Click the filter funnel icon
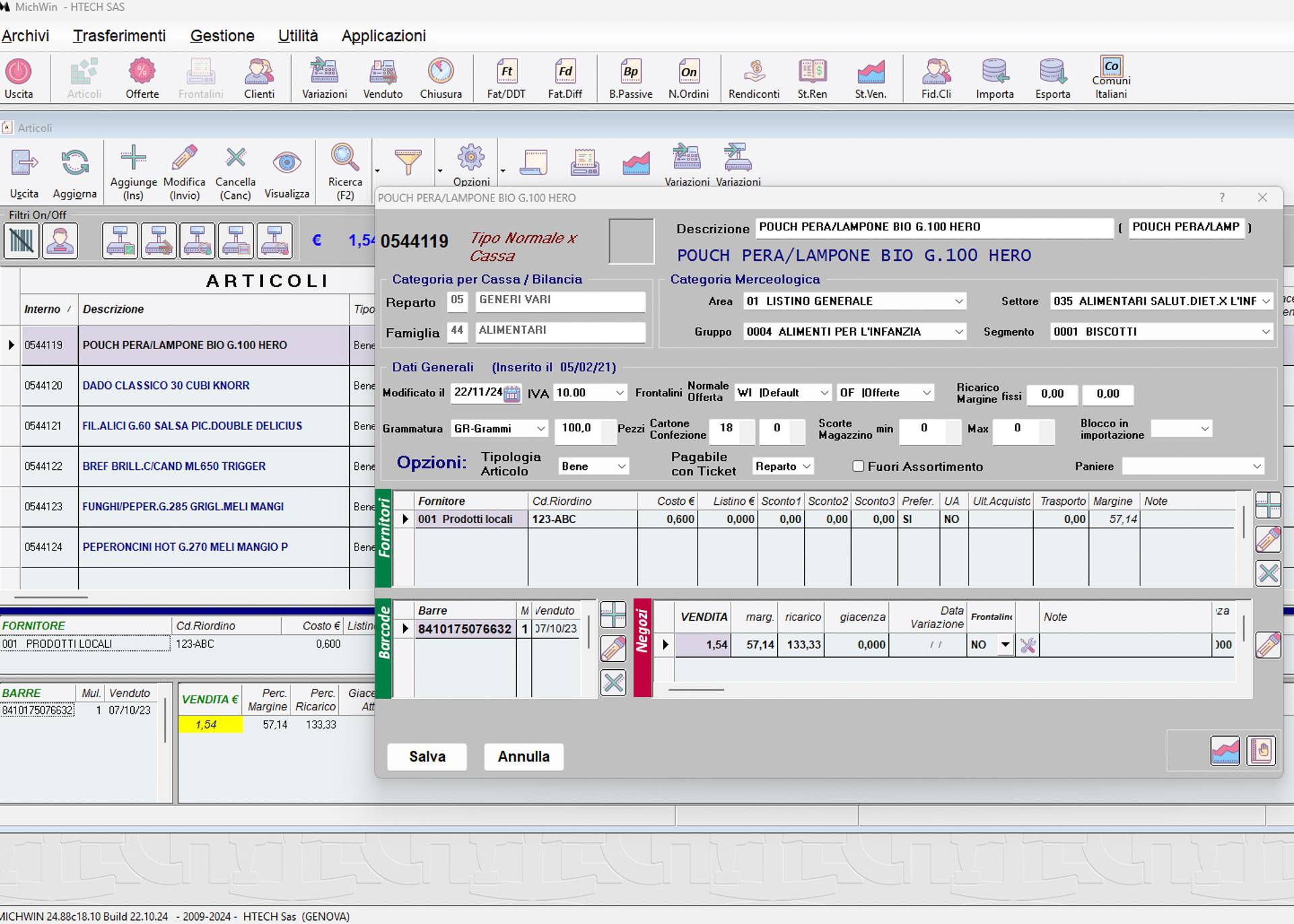 click(x=408, y=162)
